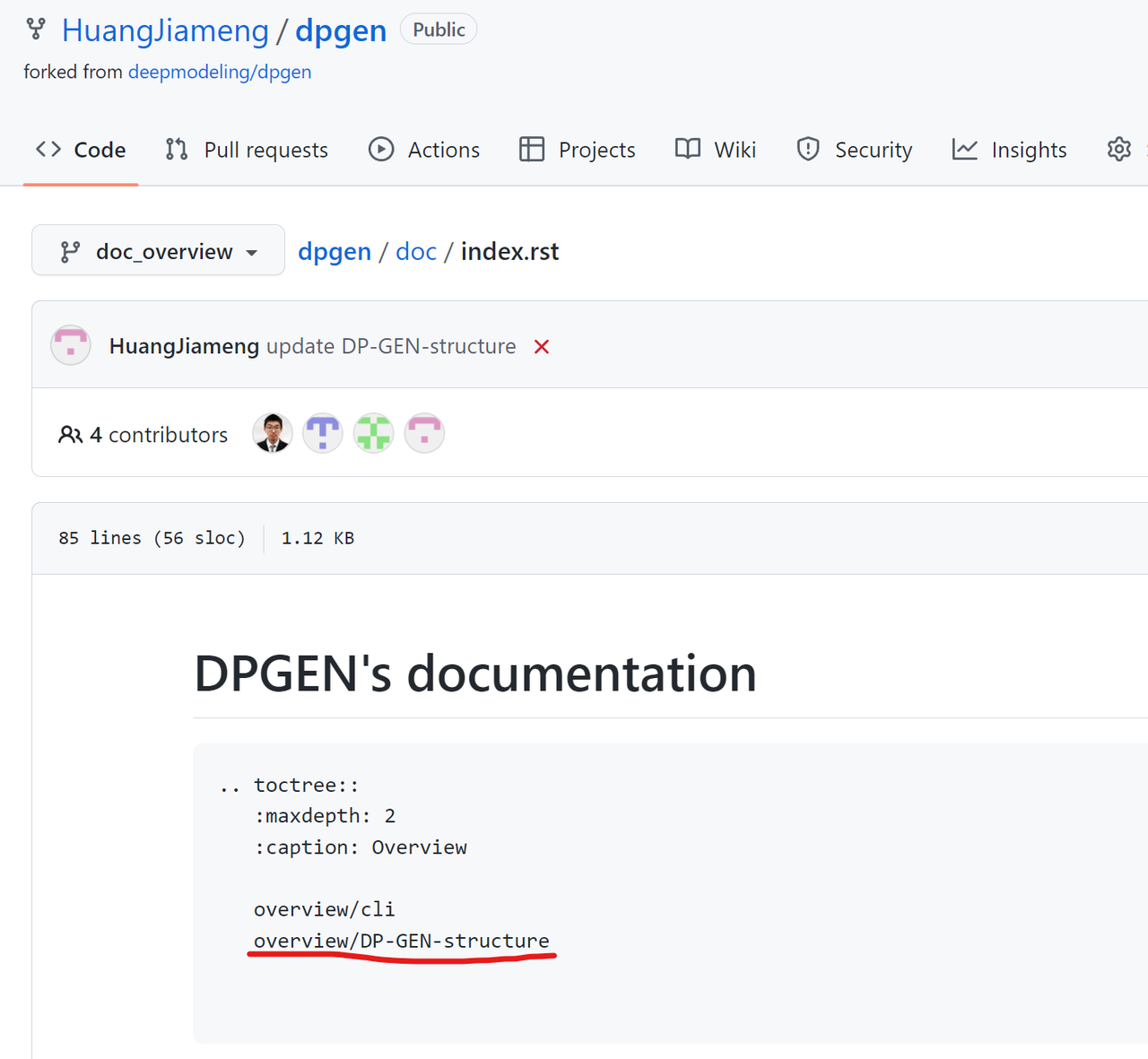
Task: Click the green cross-pattern contributor avatar
Action: (x=374, y=434)
